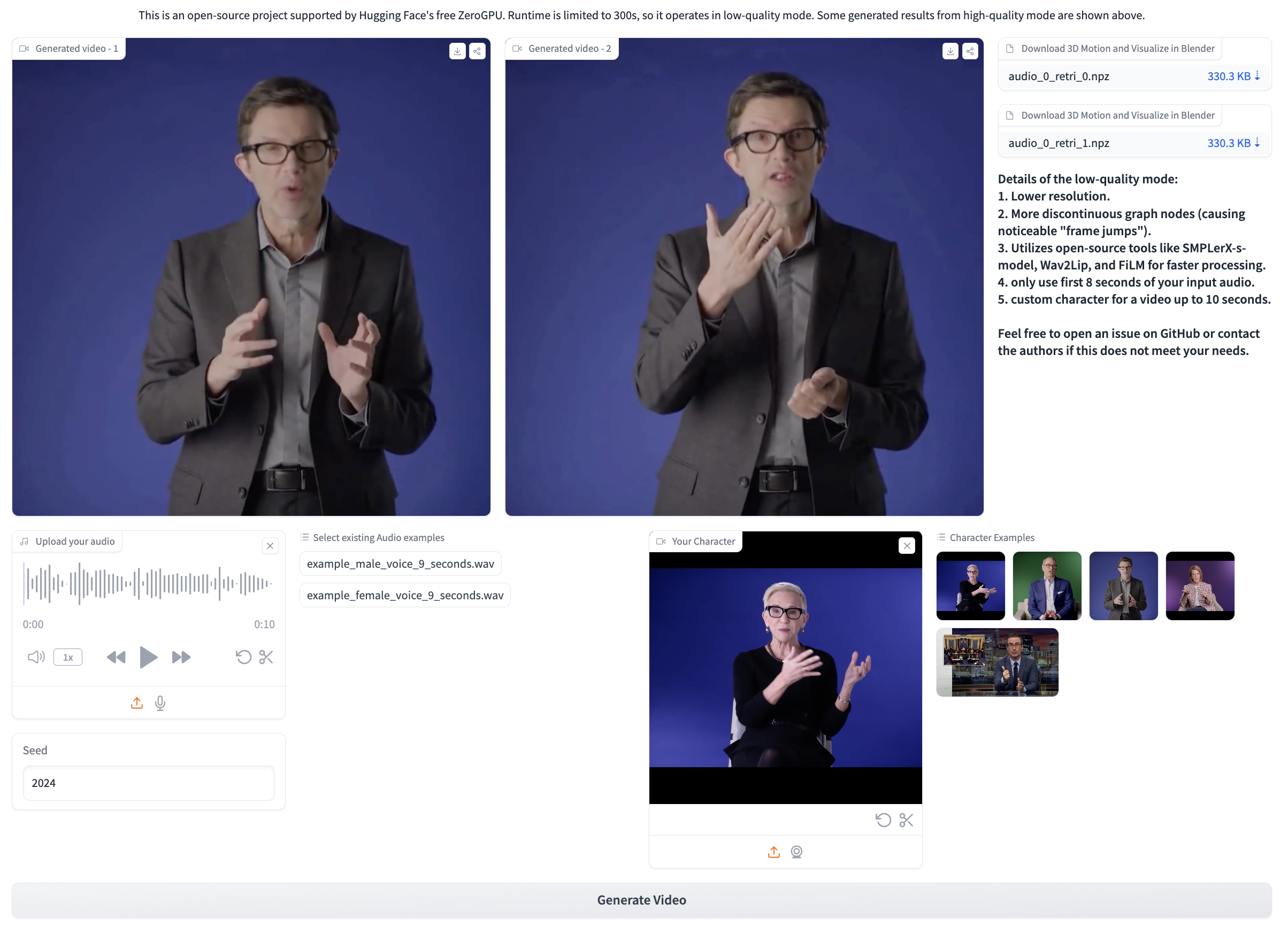Trim the character video with scissors
This screenshot has width=1288, height=927.
pos(906,820)
